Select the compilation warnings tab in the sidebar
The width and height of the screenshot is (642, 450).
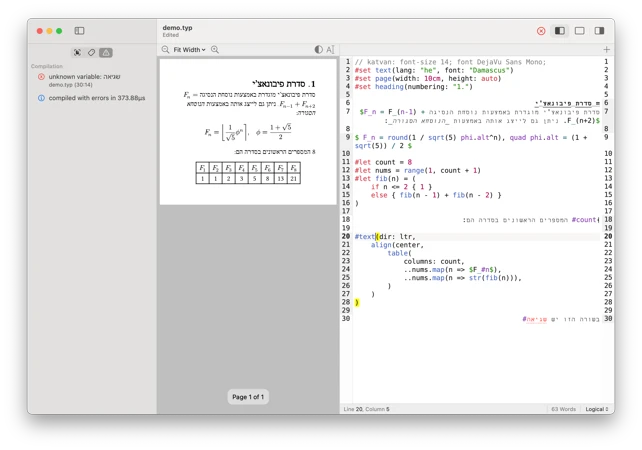coord(106,52)
